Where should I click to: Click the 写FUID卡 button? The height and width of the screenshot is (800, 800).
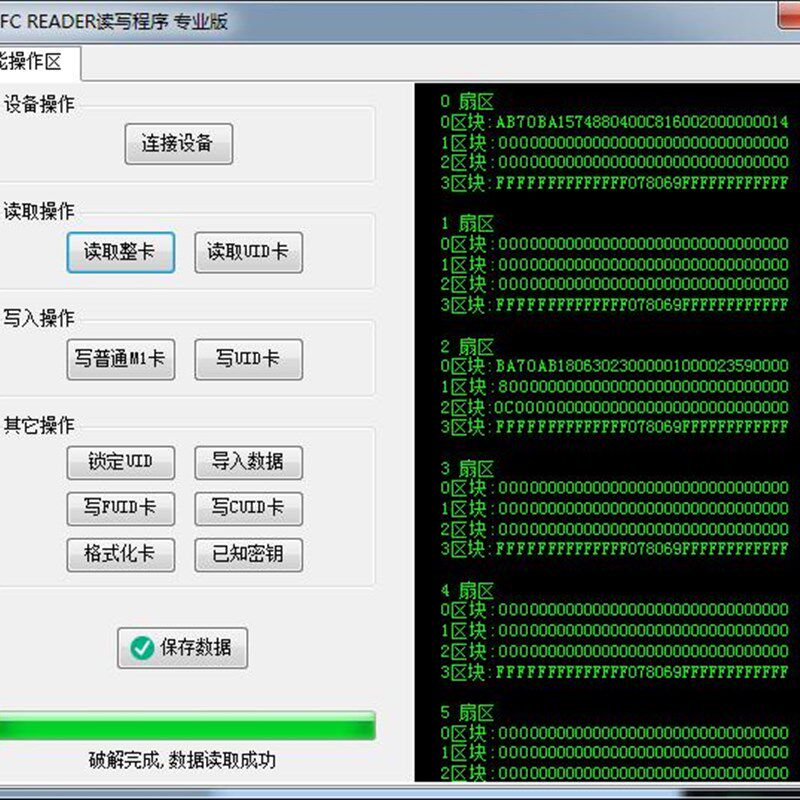[120, 509]
